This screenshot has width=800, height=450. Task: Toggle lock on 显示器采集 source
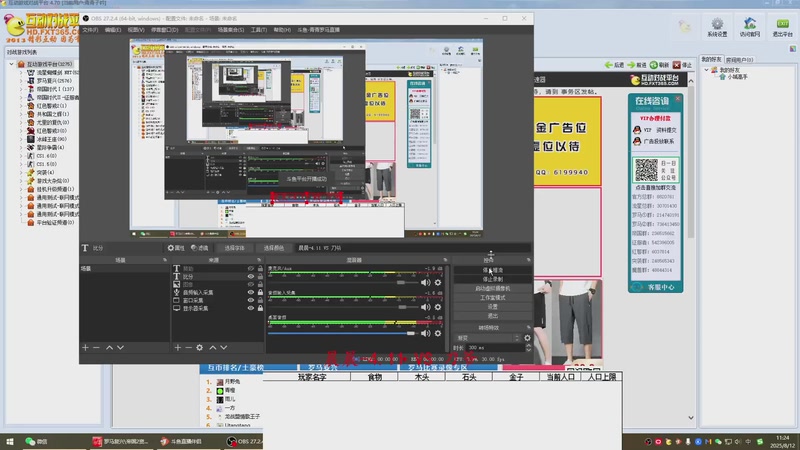(x=260, y=308)
